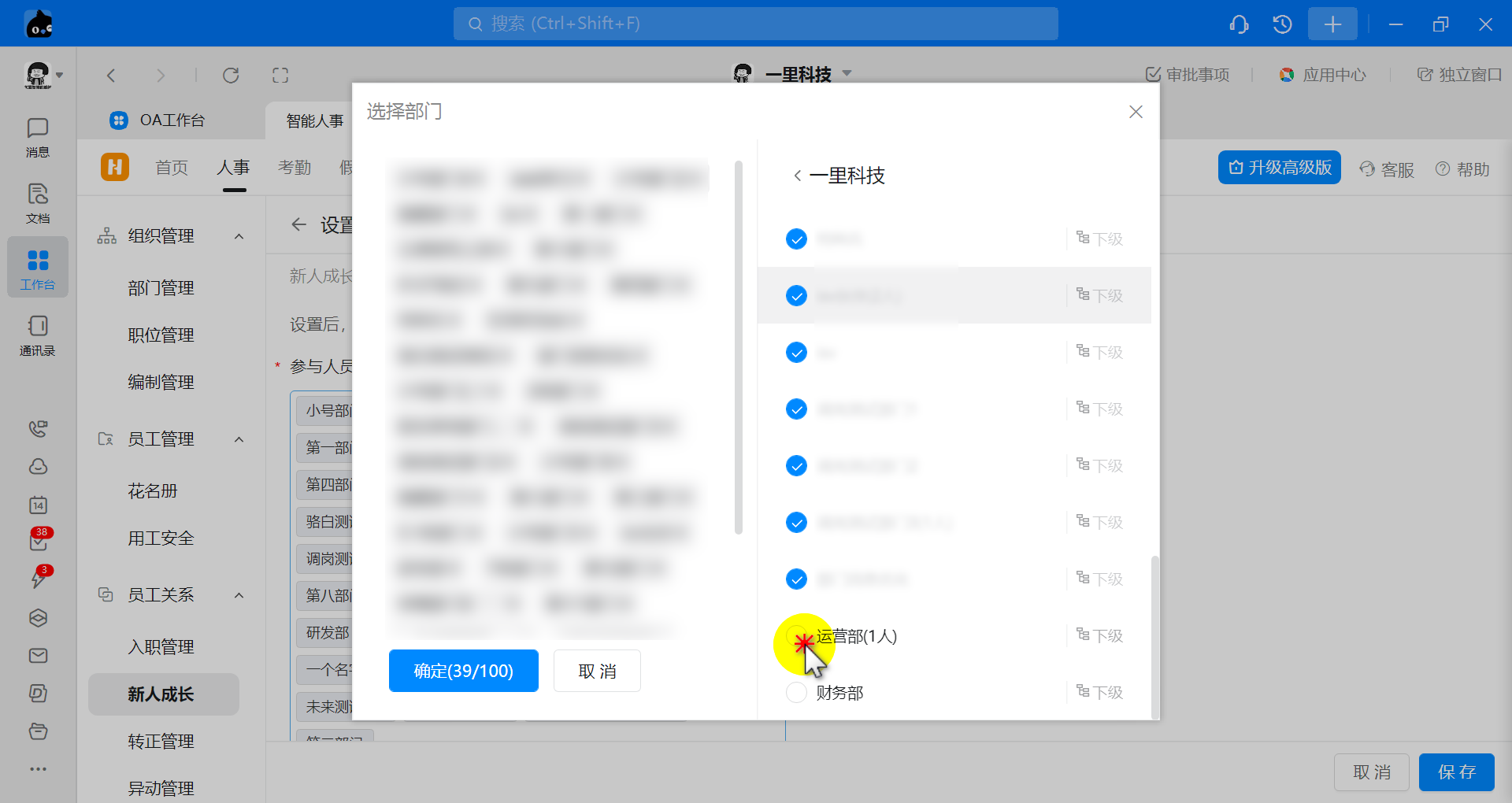Click 取消 button in the department dialog

(597, 671)
